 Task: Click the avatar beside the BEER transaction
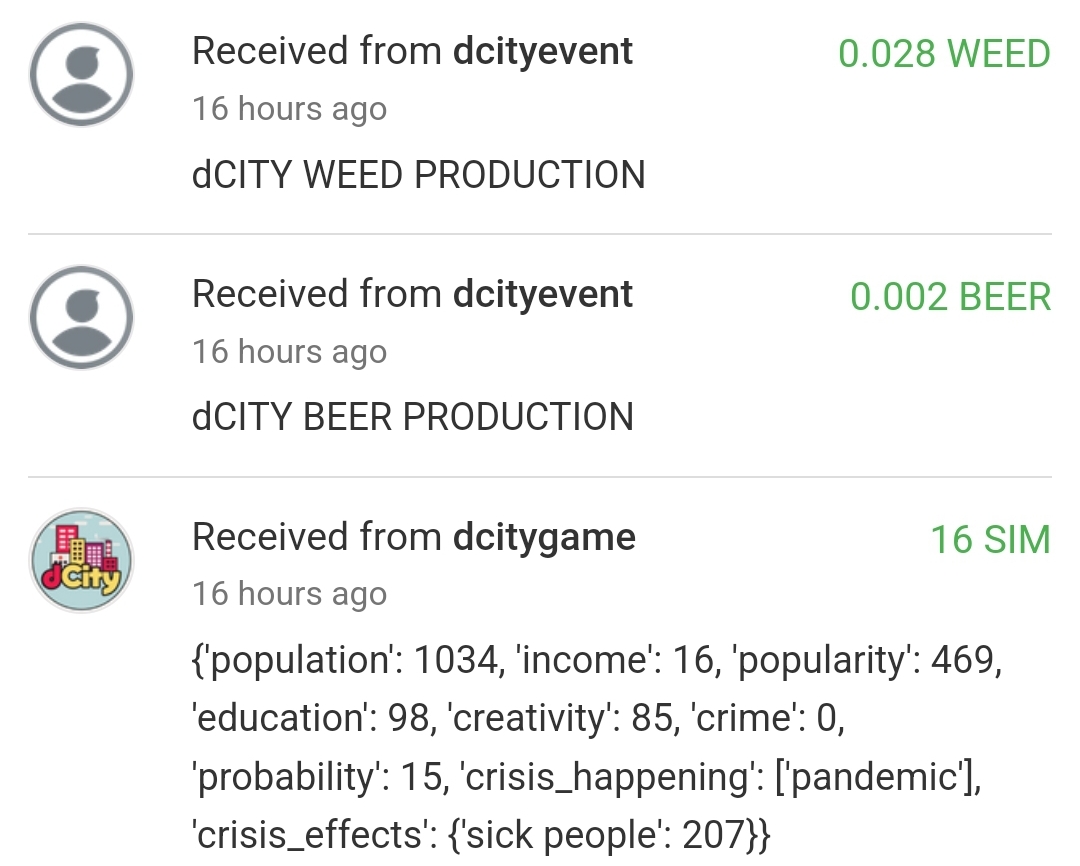pyautogui.click(x=81, y=317)
